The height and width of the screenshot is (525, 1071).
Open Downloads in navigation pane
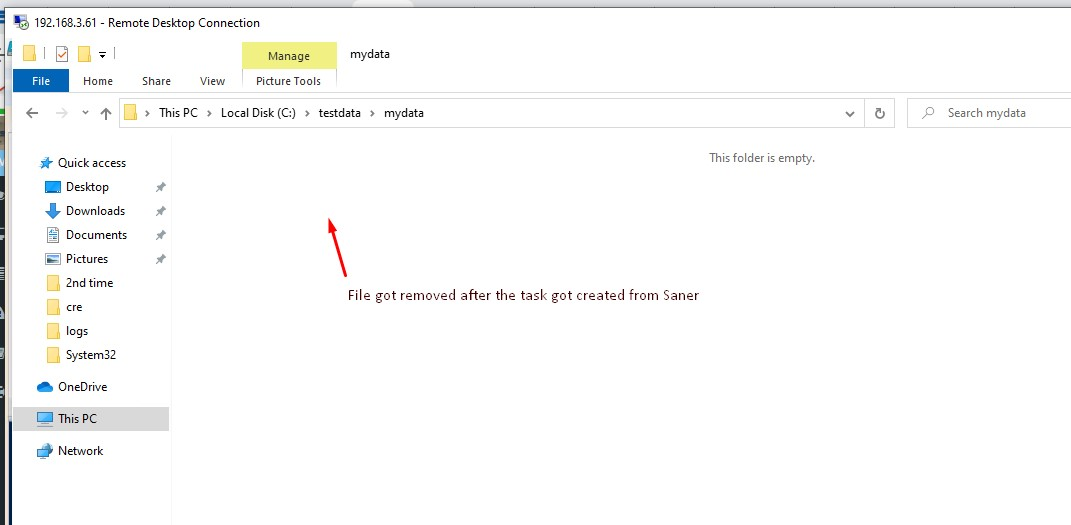click(x=95, y=210)
